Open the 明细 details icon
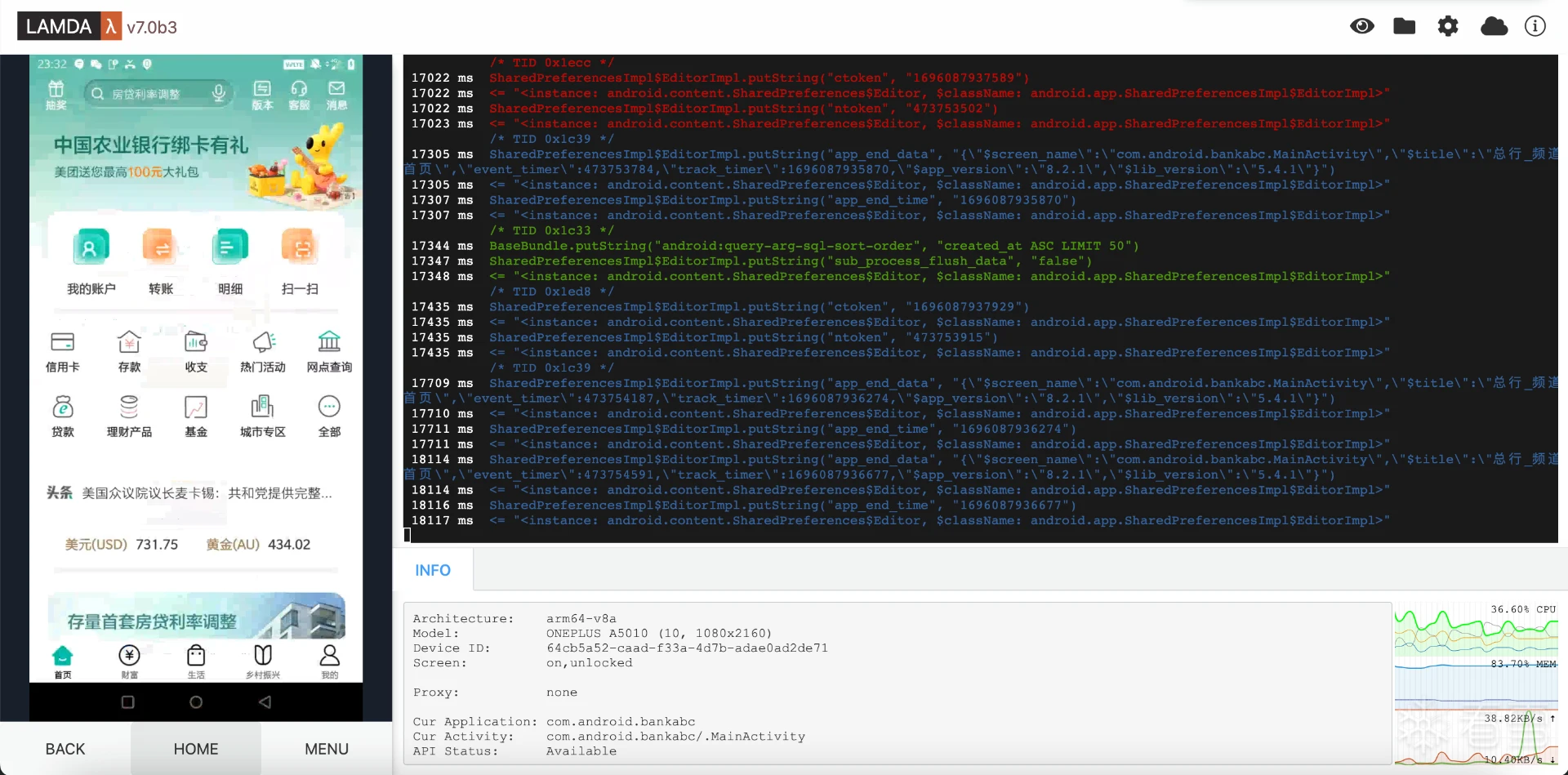 pos(229,261)
